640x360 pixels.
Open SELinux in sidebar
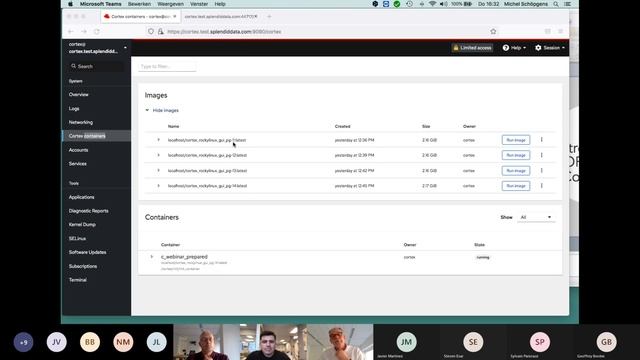pyautogui.click(x=77, y=238)
